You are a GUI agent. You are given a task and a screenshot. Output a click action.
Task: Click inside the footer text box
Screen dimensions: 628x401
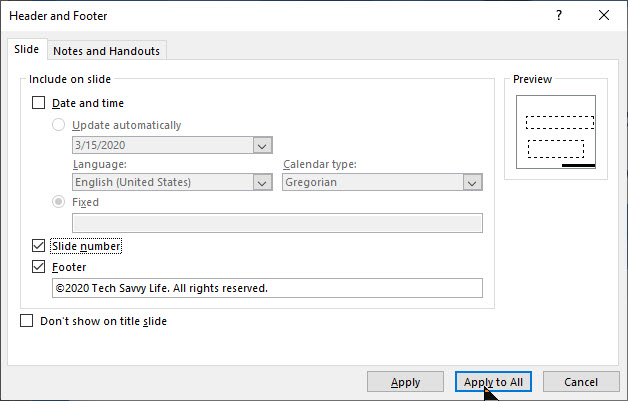tap(267, 288)
